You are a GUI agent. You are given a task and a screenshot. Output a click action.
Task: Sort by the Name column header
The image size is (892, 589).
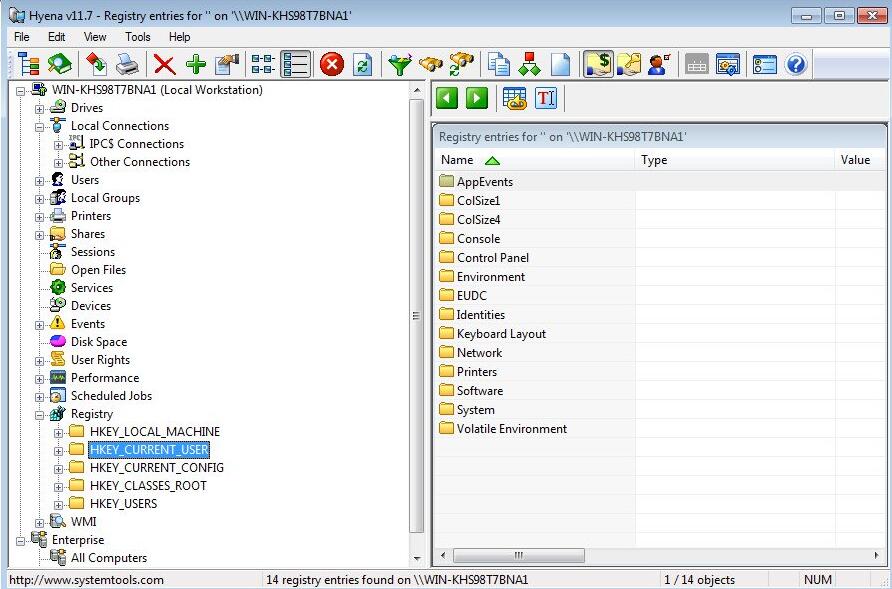point(535,160)
